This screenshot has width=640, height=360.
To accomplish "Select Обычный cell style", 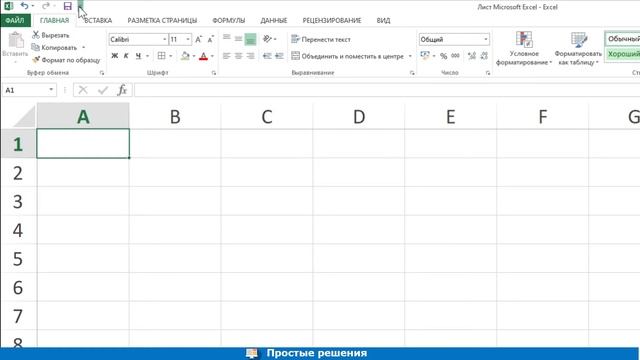I will point(623,39).
